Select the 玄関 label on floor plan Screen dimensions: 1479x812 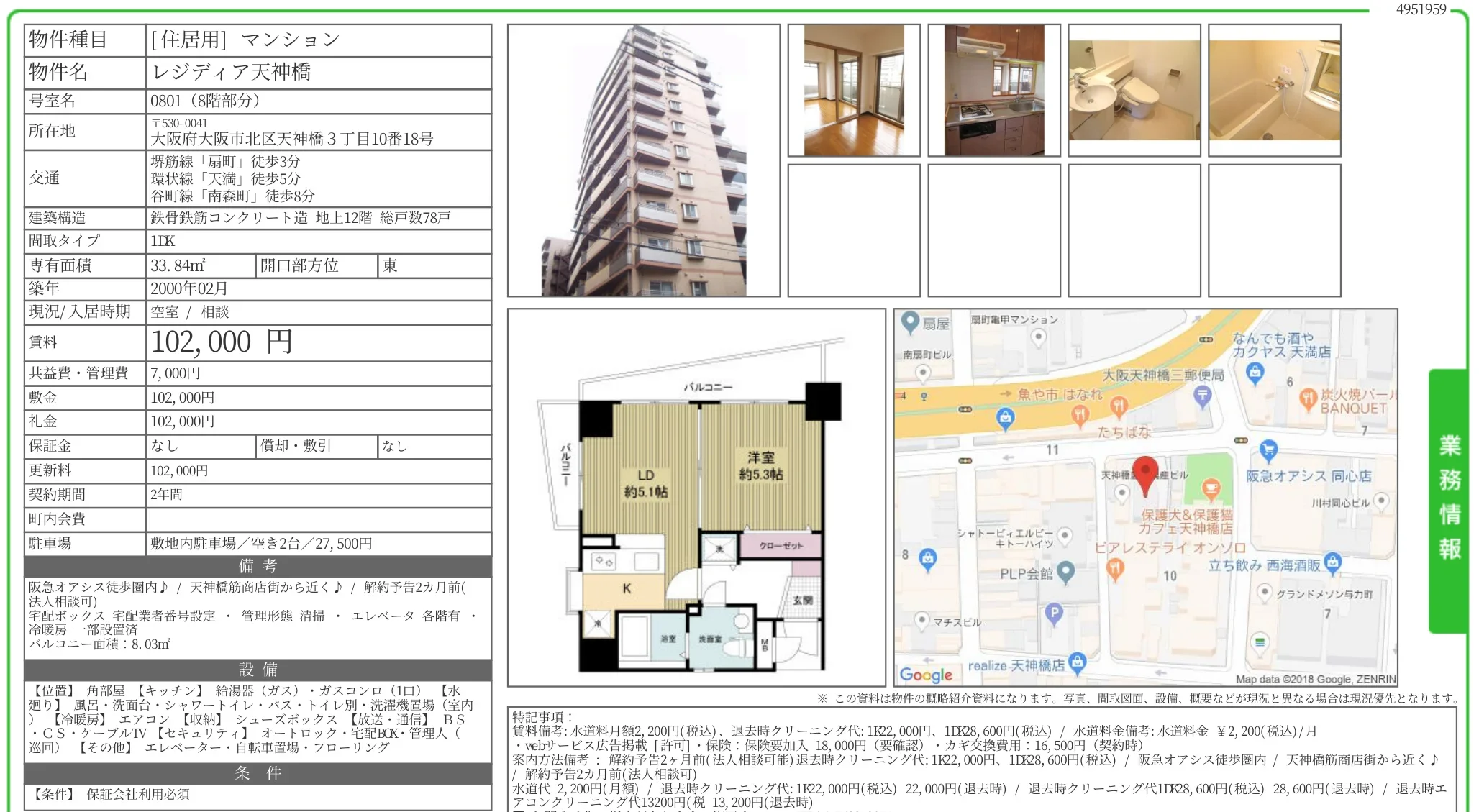pos(803,601)
